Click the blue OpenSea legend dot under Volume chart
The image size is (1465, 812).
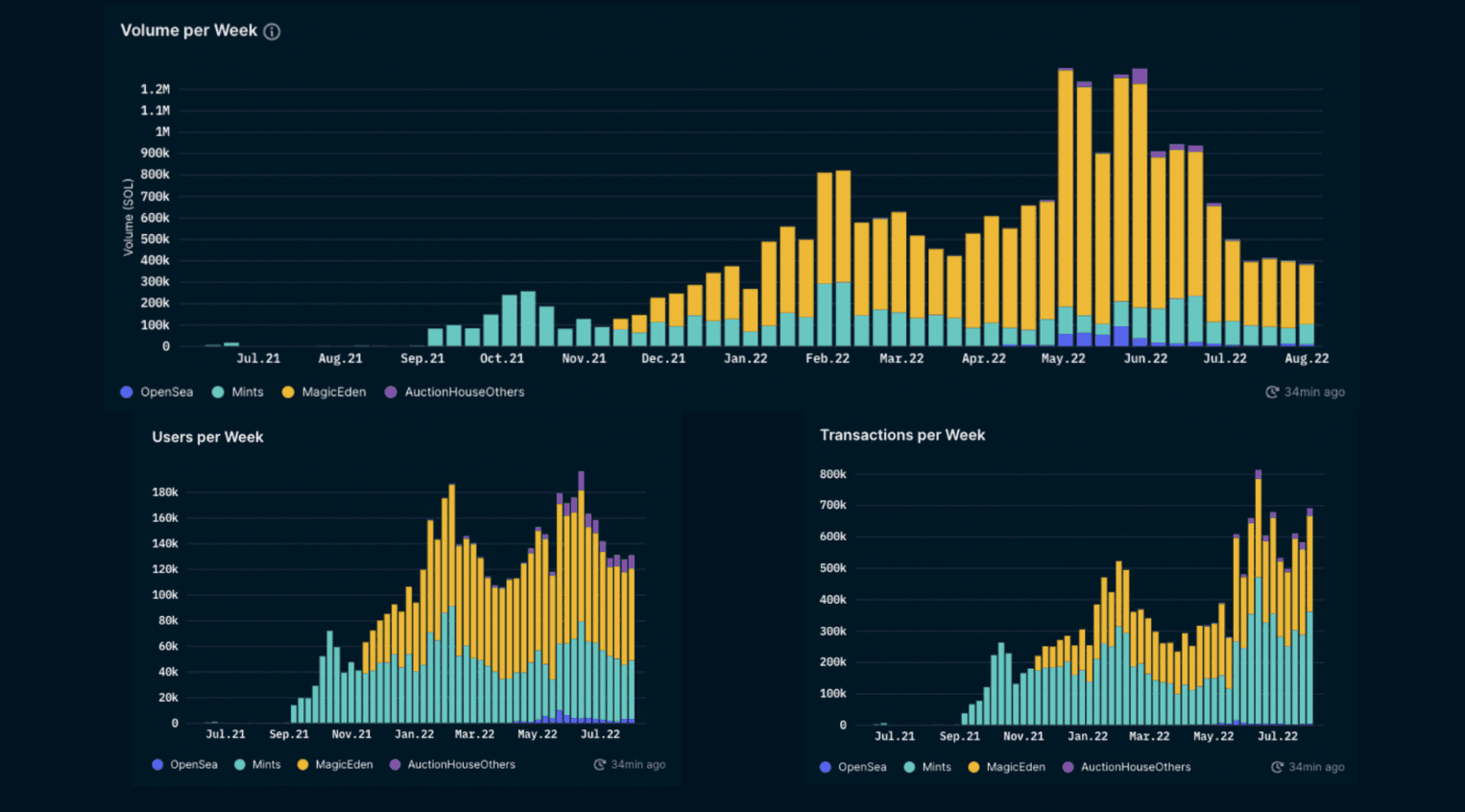127,392
